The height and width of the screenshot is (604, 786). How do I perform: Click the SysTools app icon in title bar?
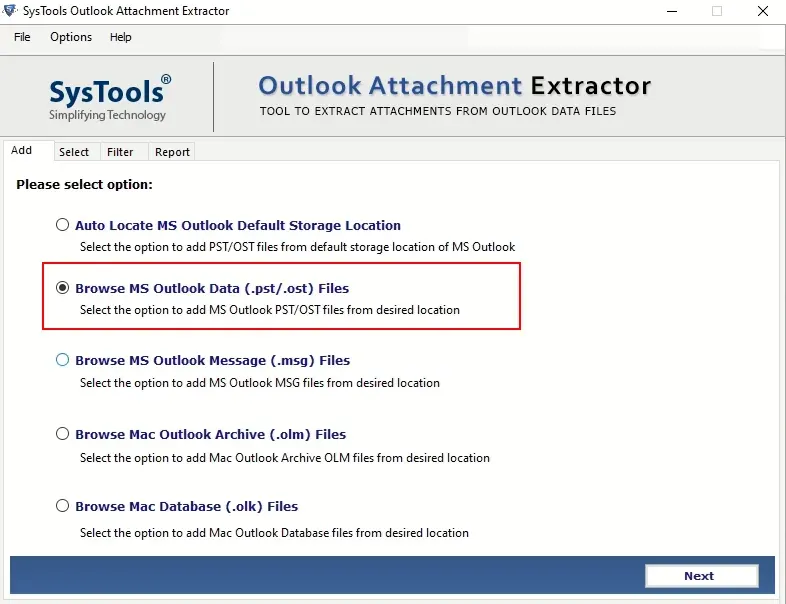click(x=10, y=10)
